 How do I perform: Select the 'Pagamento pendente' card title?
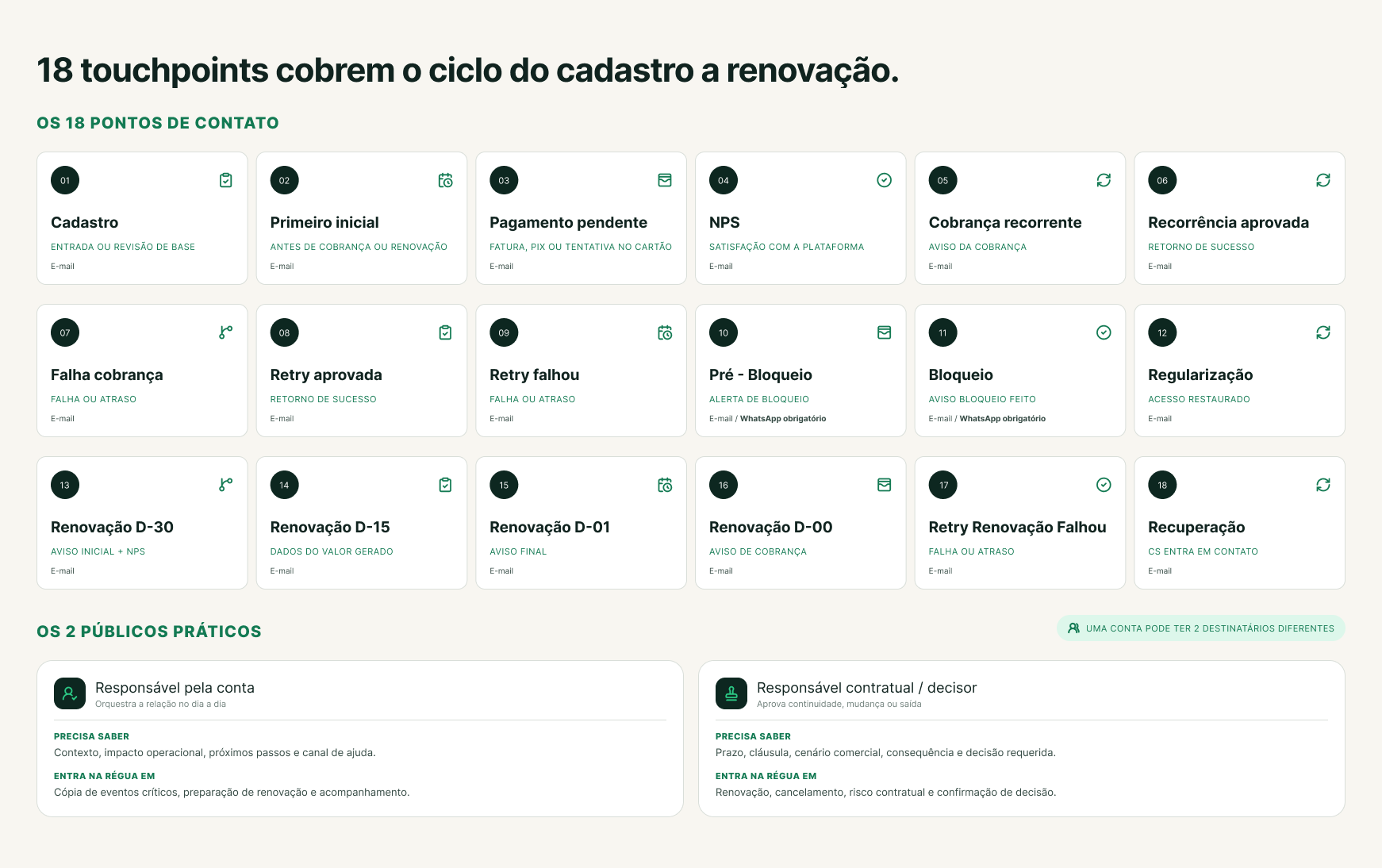[569, 223]
